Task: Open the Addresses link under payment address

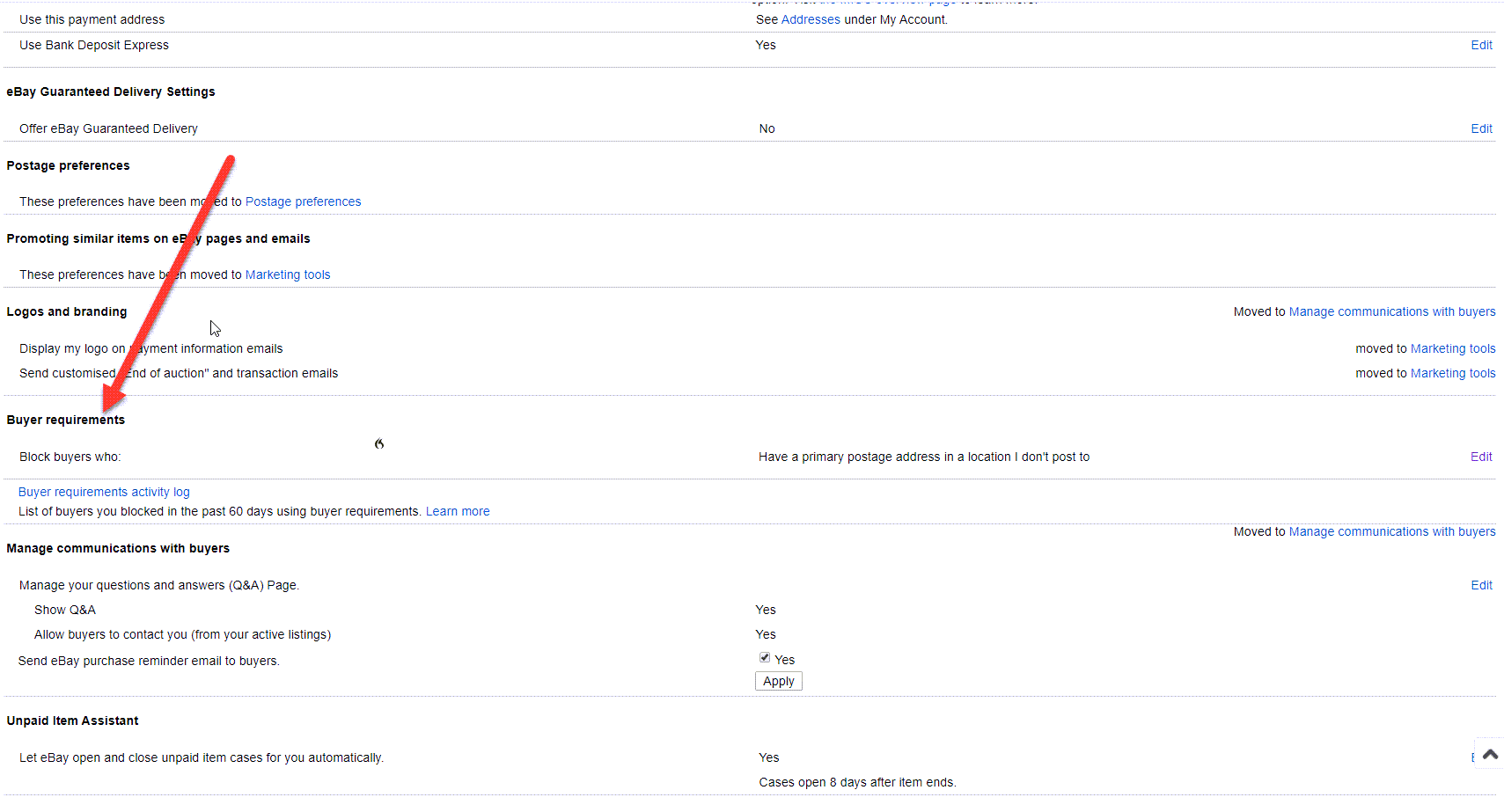Action: (x=811, y=19)
